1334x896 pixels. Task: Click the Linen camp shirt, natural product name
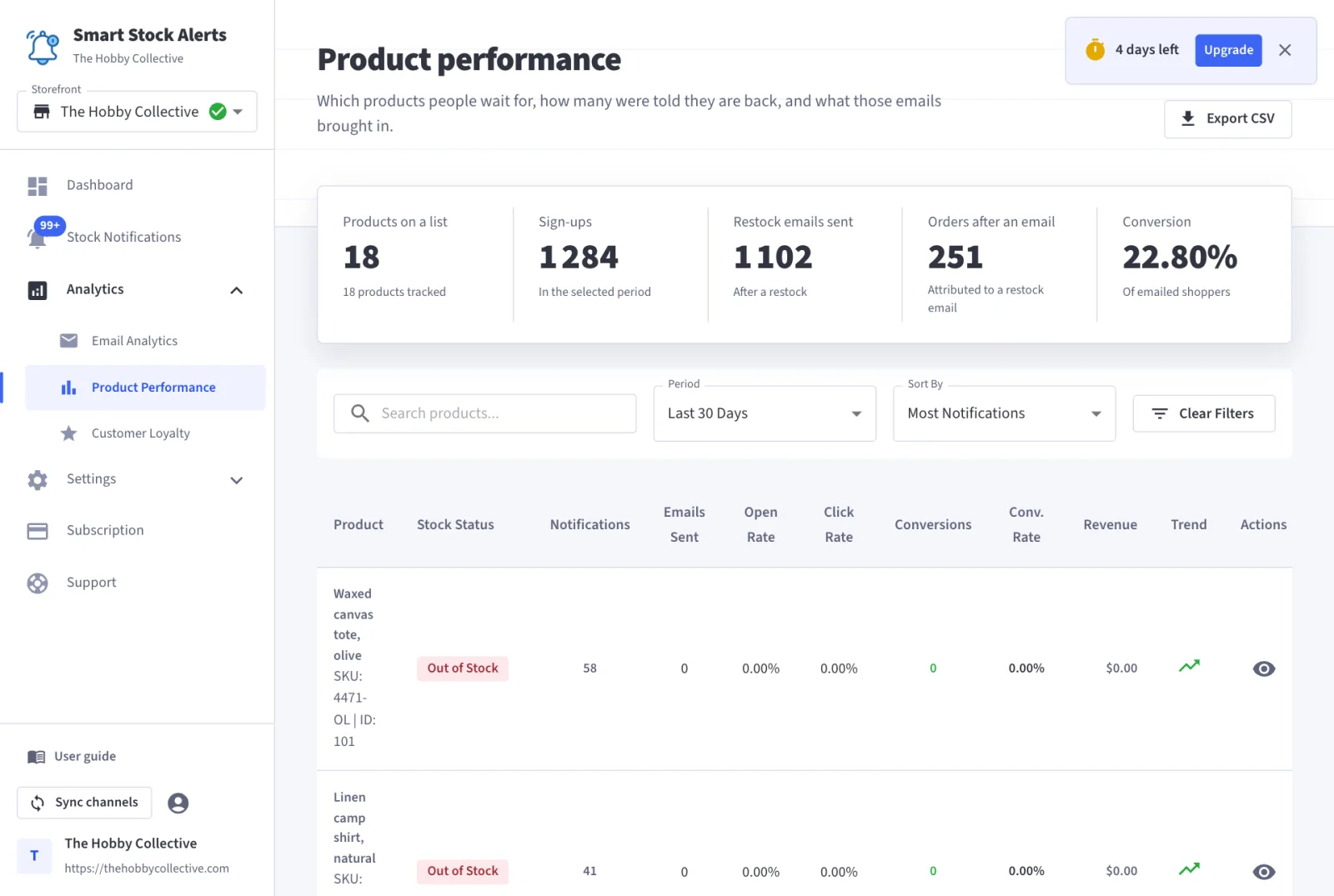pyautogui.click(x=354, y=828)
